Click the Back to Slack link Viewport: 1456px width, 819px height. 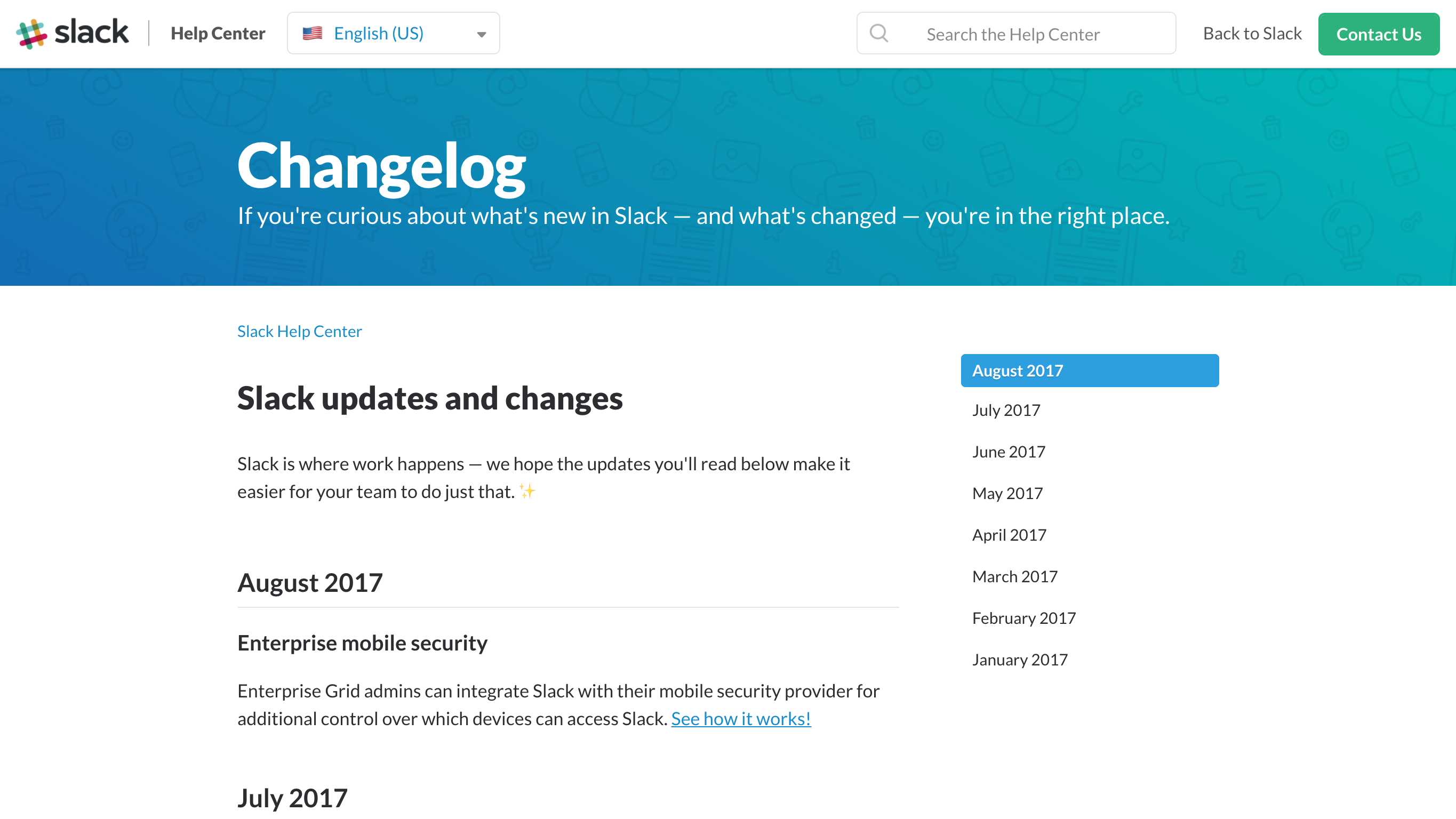pos(1252,34)
